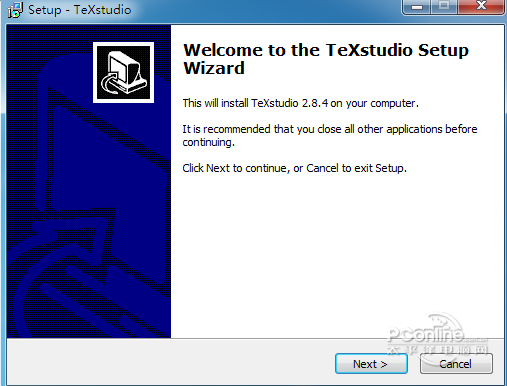Click the 'Setup - TeXstudio' title text
This screenshot has height=386, width=507.
click(79, 10)
